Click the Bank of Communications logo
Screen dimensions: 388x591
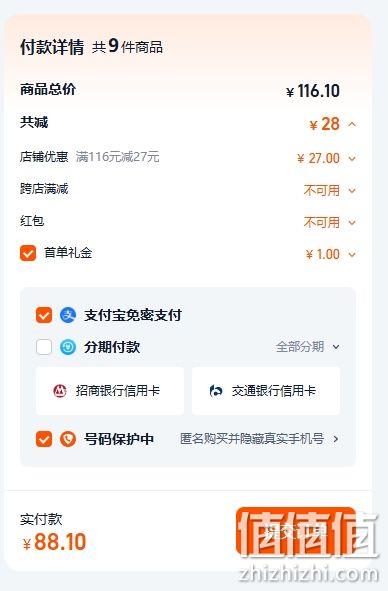[216, 391]
